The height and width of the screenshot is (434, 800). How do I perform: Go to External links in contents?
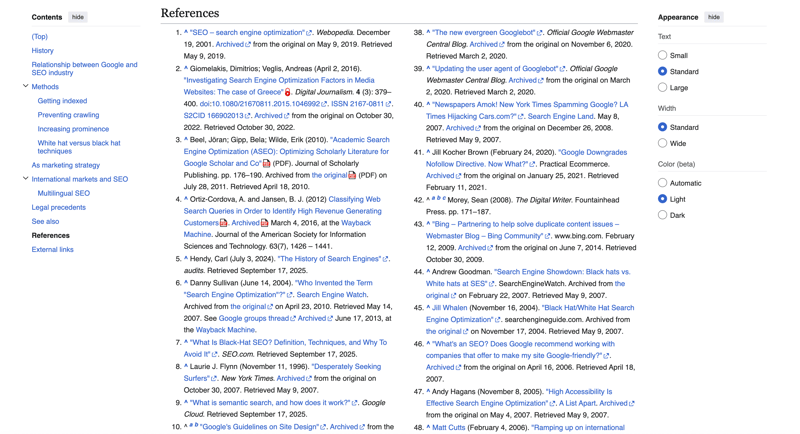(53, 249)
